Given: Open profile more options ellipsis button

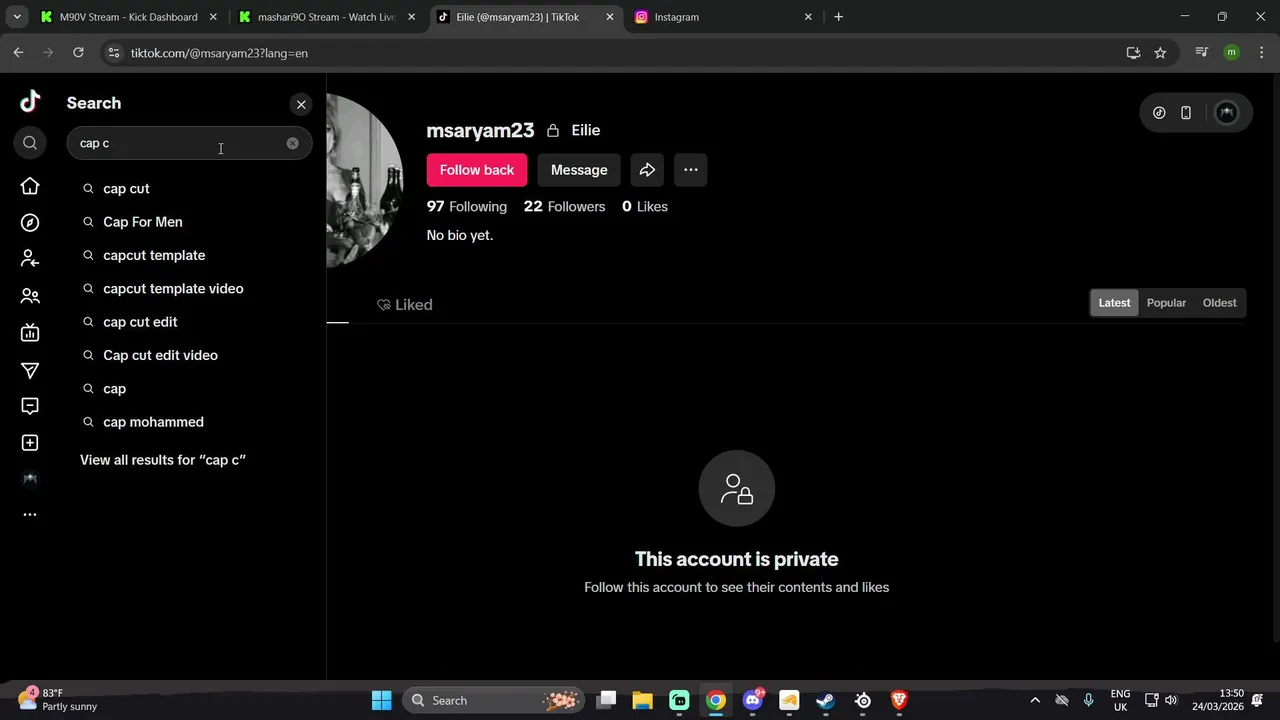Looking at the screenshot, I should (x=691, y=170).
